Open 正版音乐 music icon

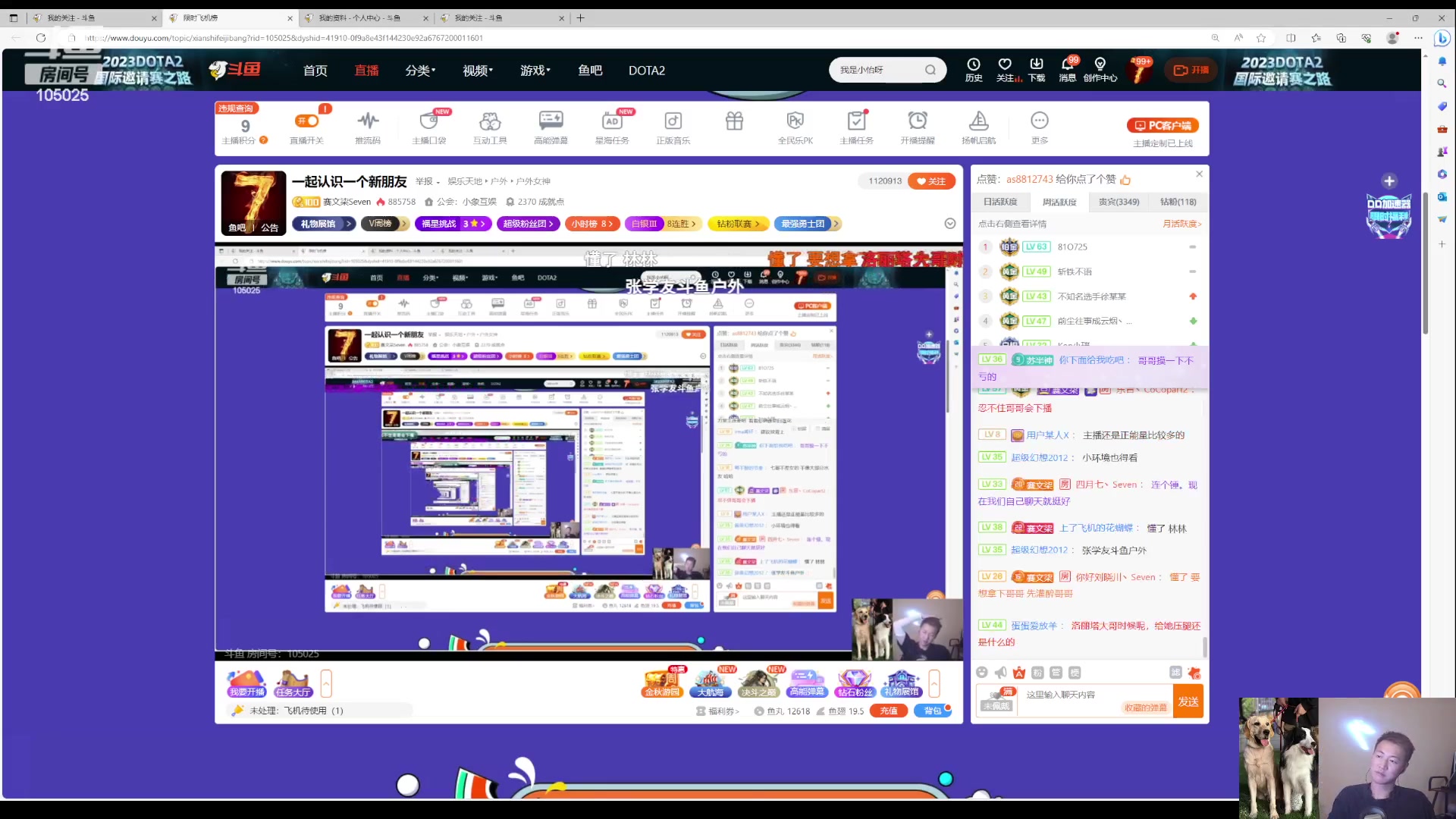(x=673, y=127)
